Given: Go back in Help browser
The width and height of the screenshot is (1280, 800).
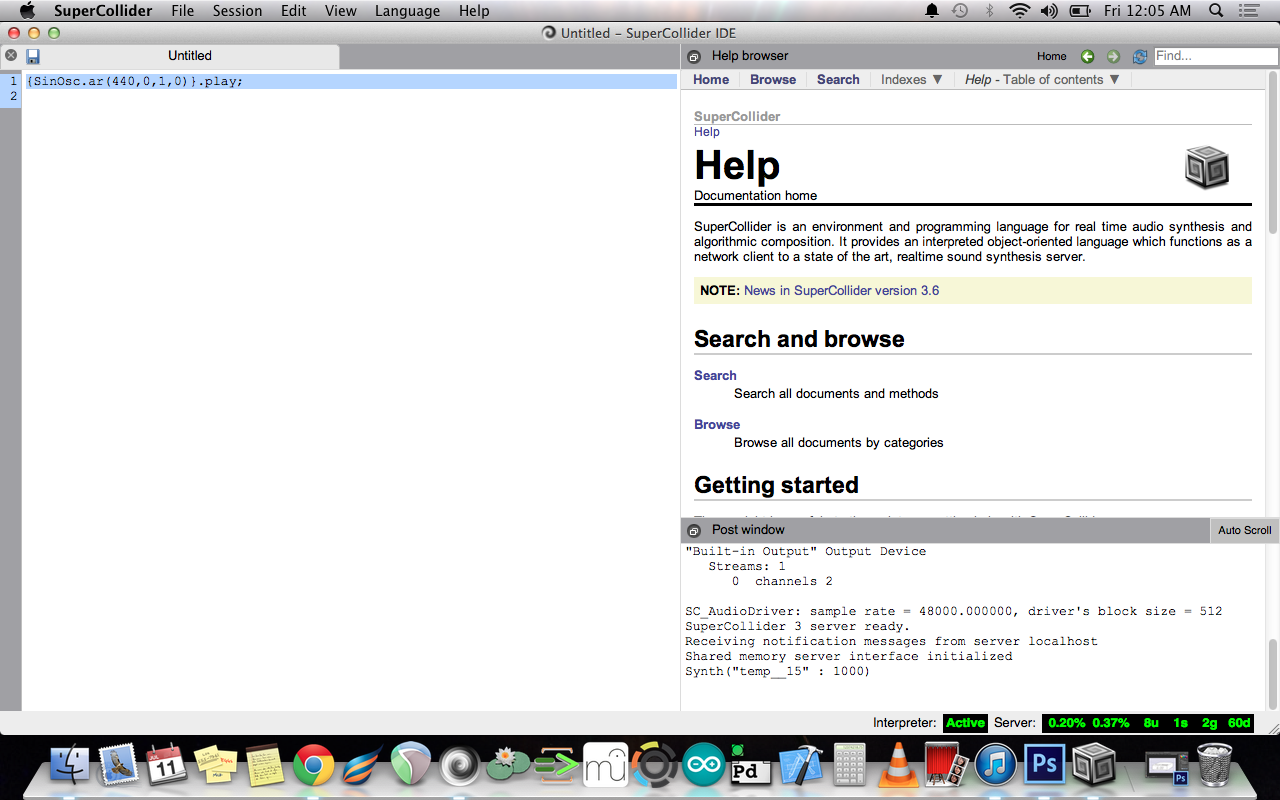Looking at the screenshot, I should 1087,56.
